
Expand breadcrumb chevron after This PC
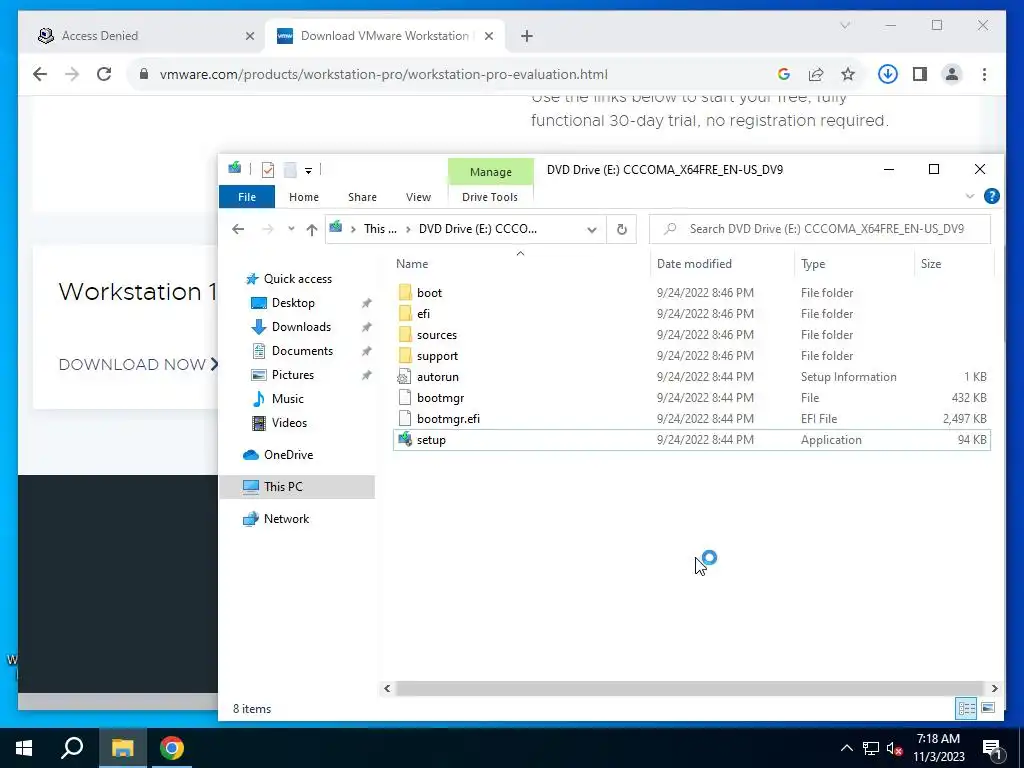tap(409, 229)
